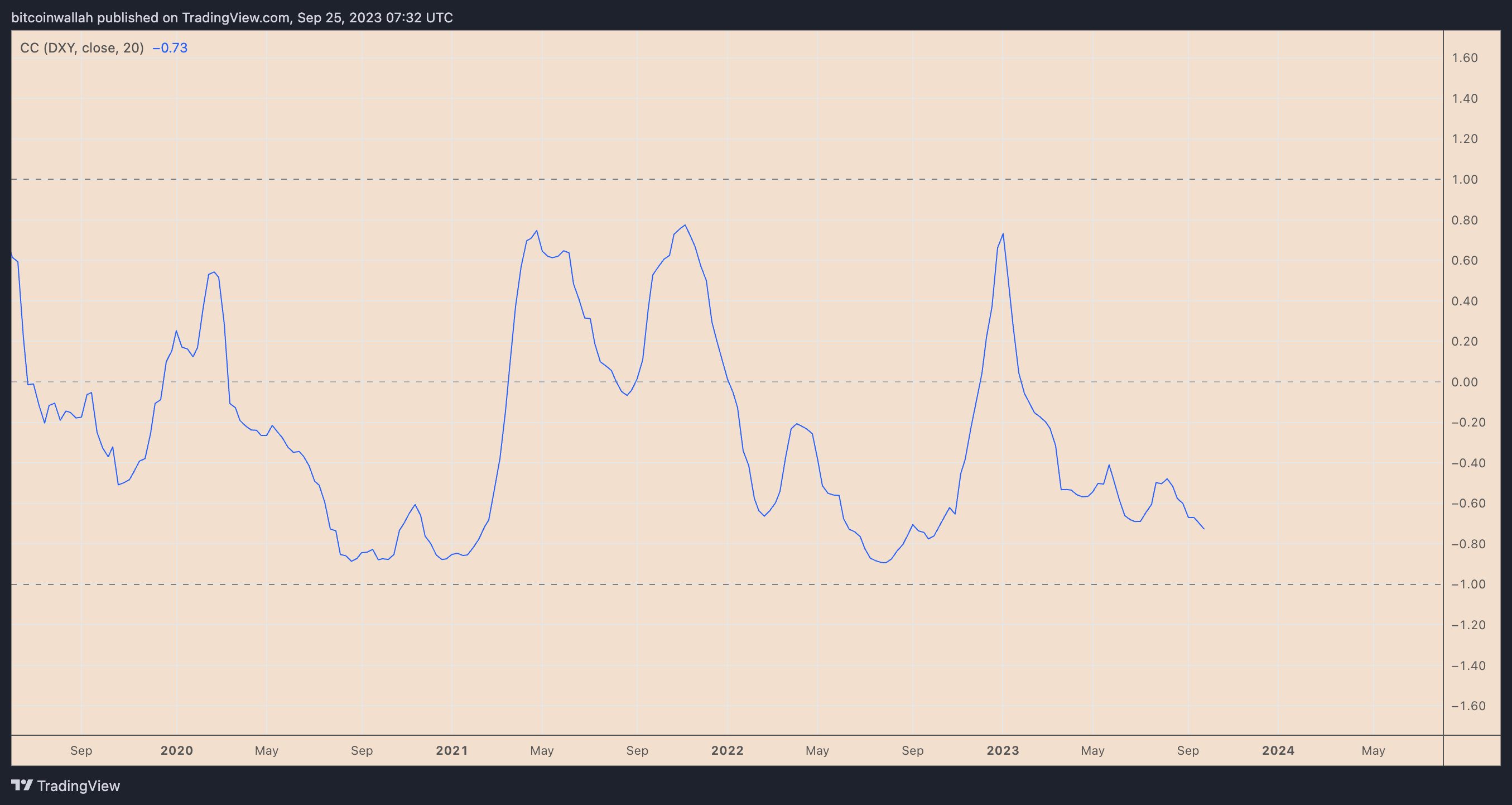This screenshot has width=1512, height=805.
Task: Click the TradingView logo icon
Action: [22, 785]
